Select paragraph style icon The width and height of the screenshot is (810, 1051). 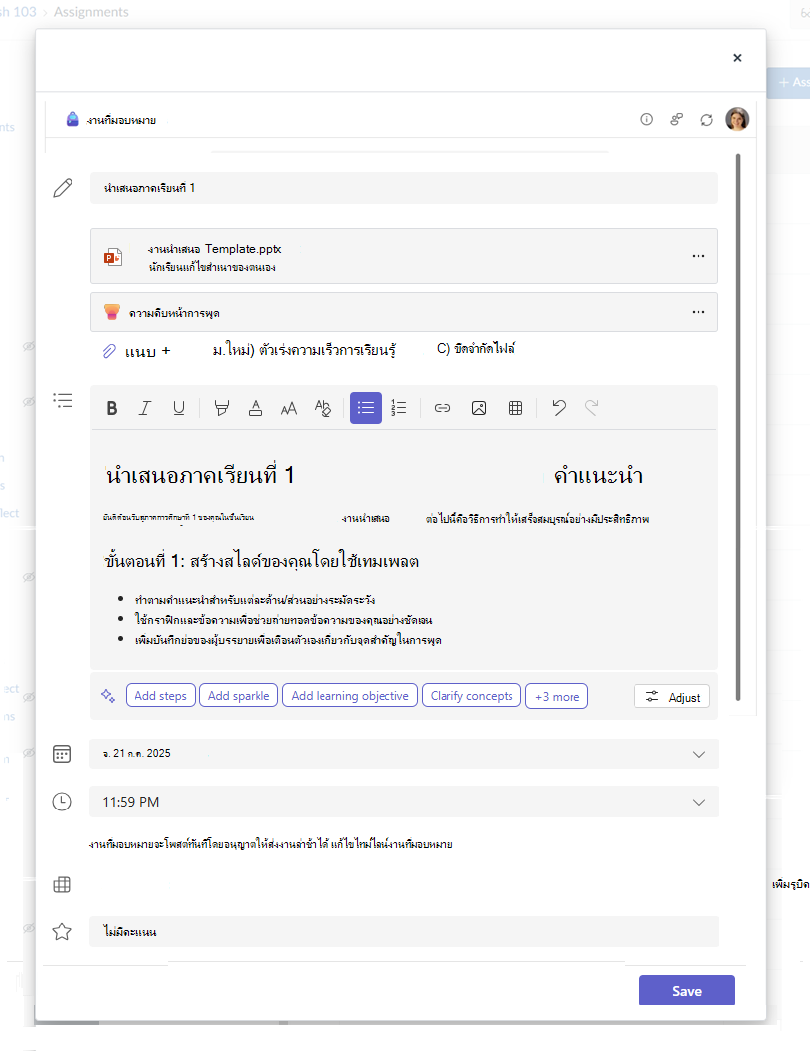(323, 408)
